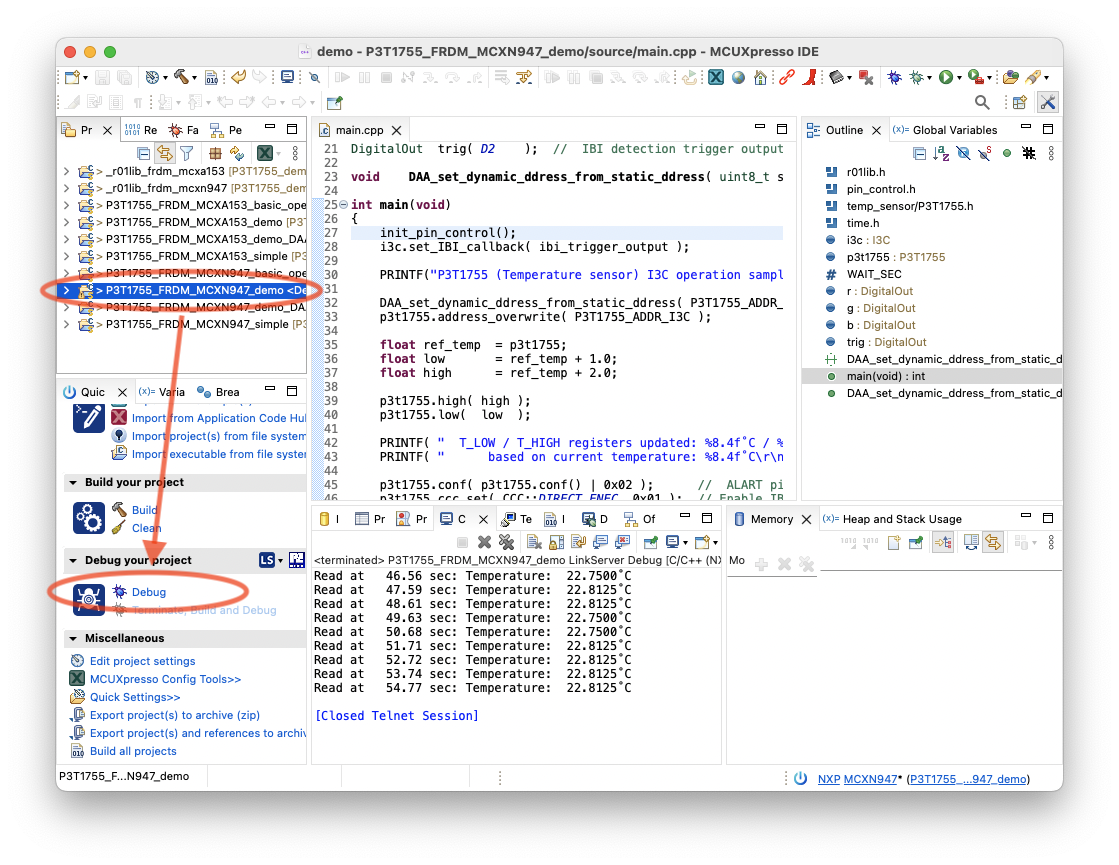Toggle the Memory view link arrows button
Screen dimensions: 1119x865
[x=993, y=542]
